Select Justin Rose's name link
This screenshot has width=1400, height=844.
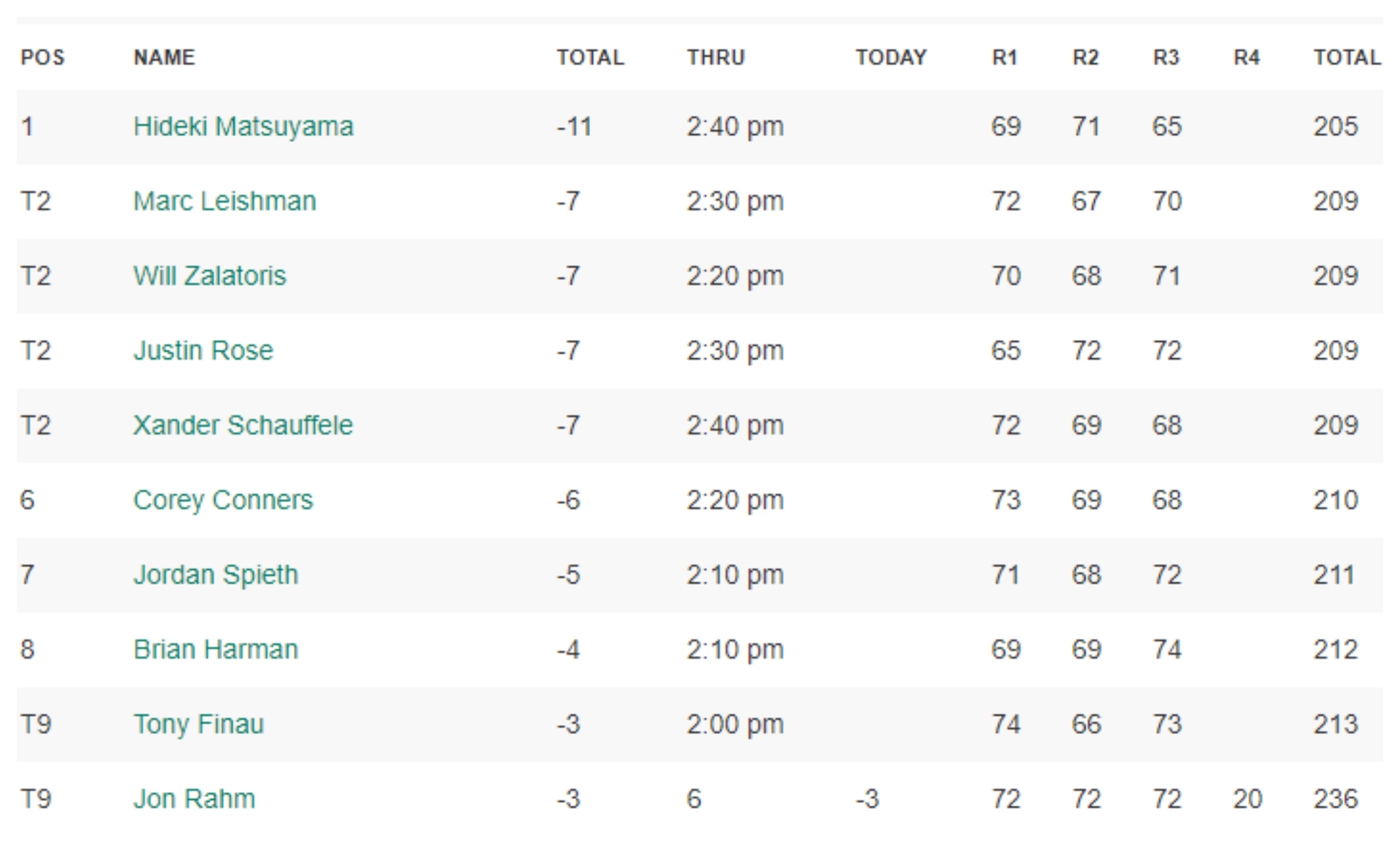tap(203, 350)
